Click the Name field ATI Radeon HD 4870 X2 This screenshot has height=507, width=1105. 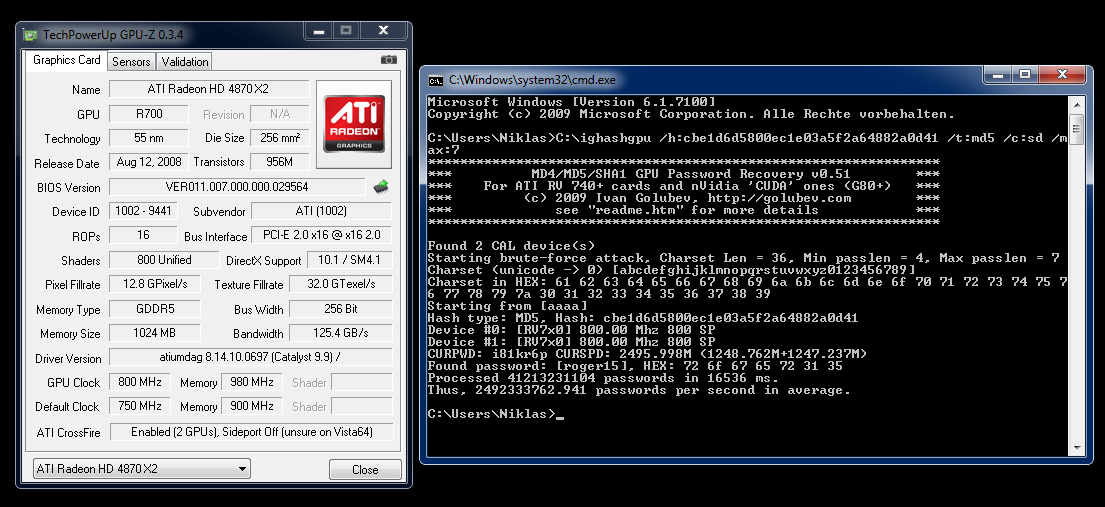[x=209, y=89]
